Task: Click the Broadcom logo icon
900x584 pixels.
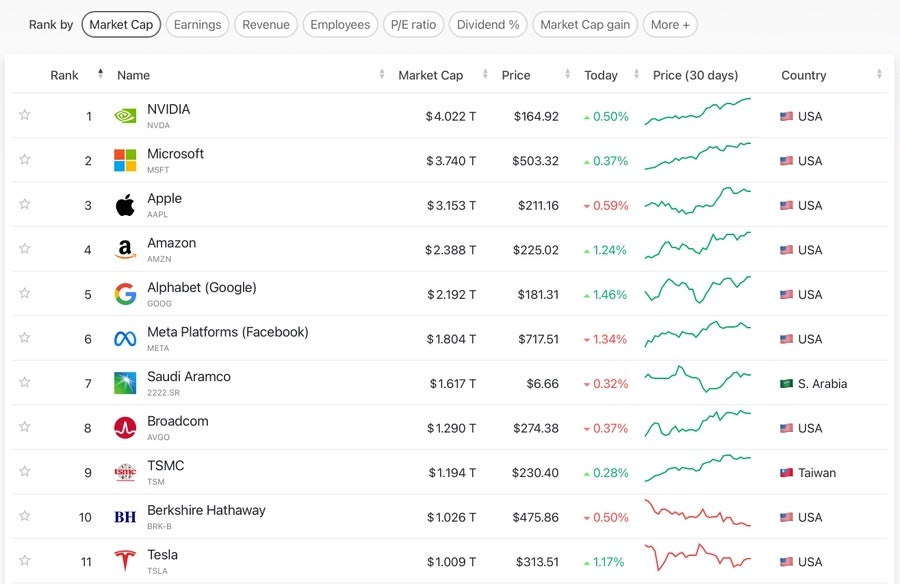Action: (x=125, y=428)
